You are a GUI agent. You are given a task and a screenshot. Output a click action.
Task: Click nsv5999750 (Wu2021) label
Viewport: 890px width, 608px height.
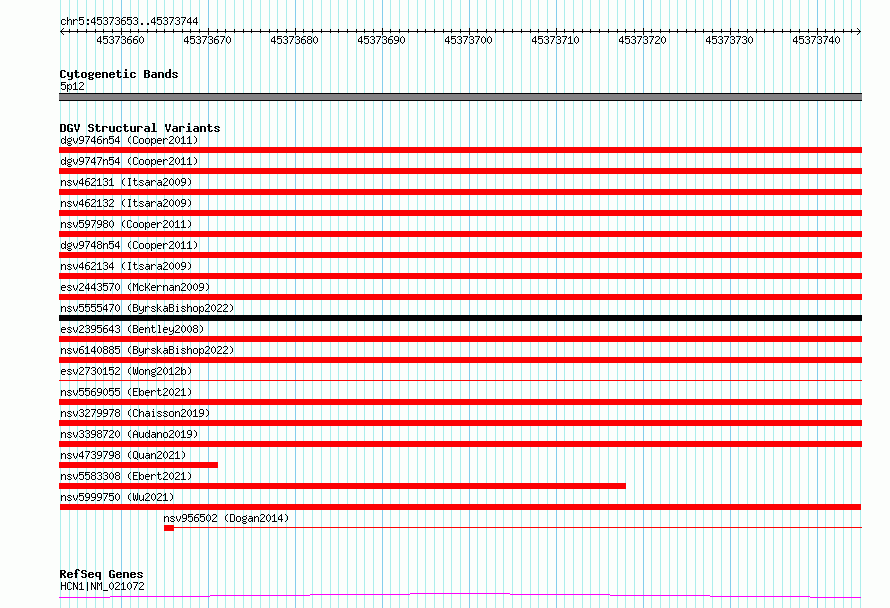(117, 497)
